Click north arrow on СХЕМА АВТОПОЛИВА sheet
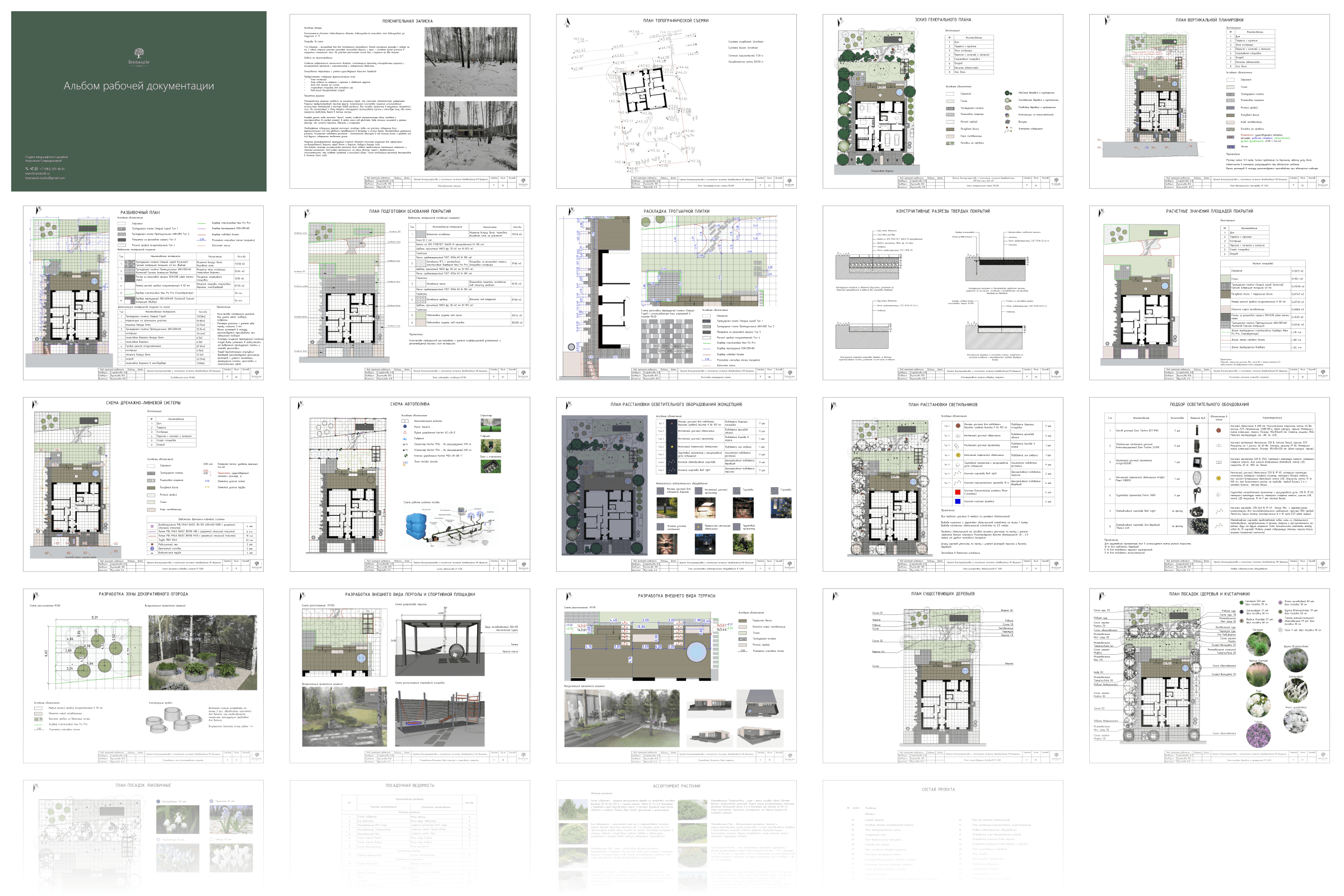The image size is (1344, 896). coord(301,405)
